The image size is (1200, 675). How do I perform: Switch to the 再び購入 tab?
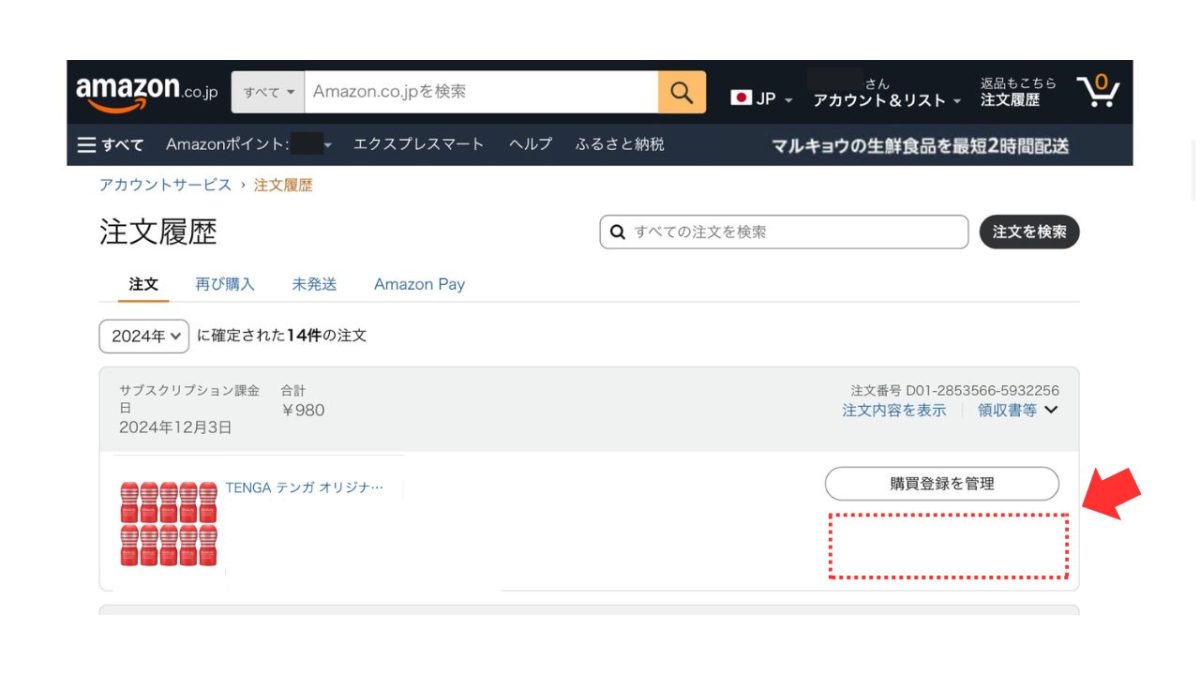click(224, 284)
